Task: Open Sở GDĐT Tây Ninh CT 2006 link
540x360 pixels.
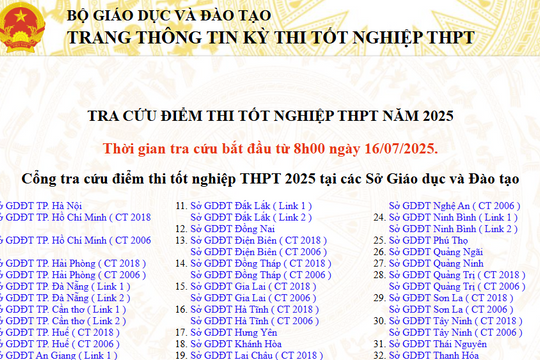Action: coord(456,332)
